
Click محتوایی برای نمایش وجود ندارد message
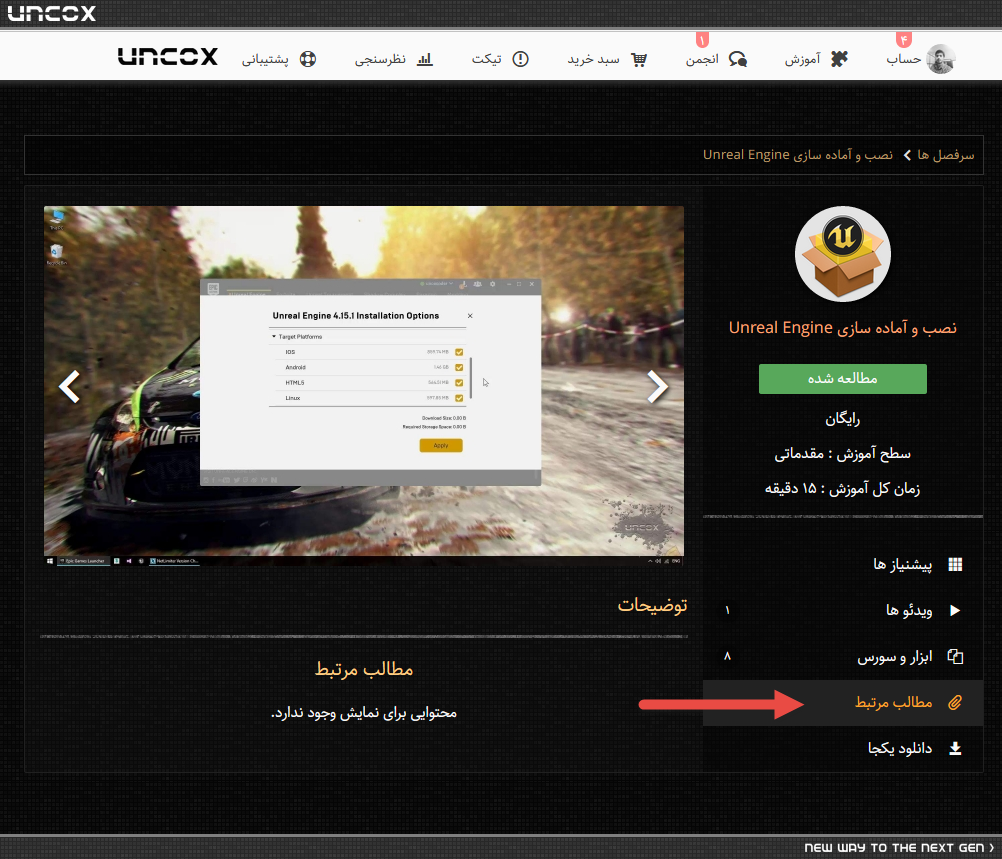(x=364, y=713)
